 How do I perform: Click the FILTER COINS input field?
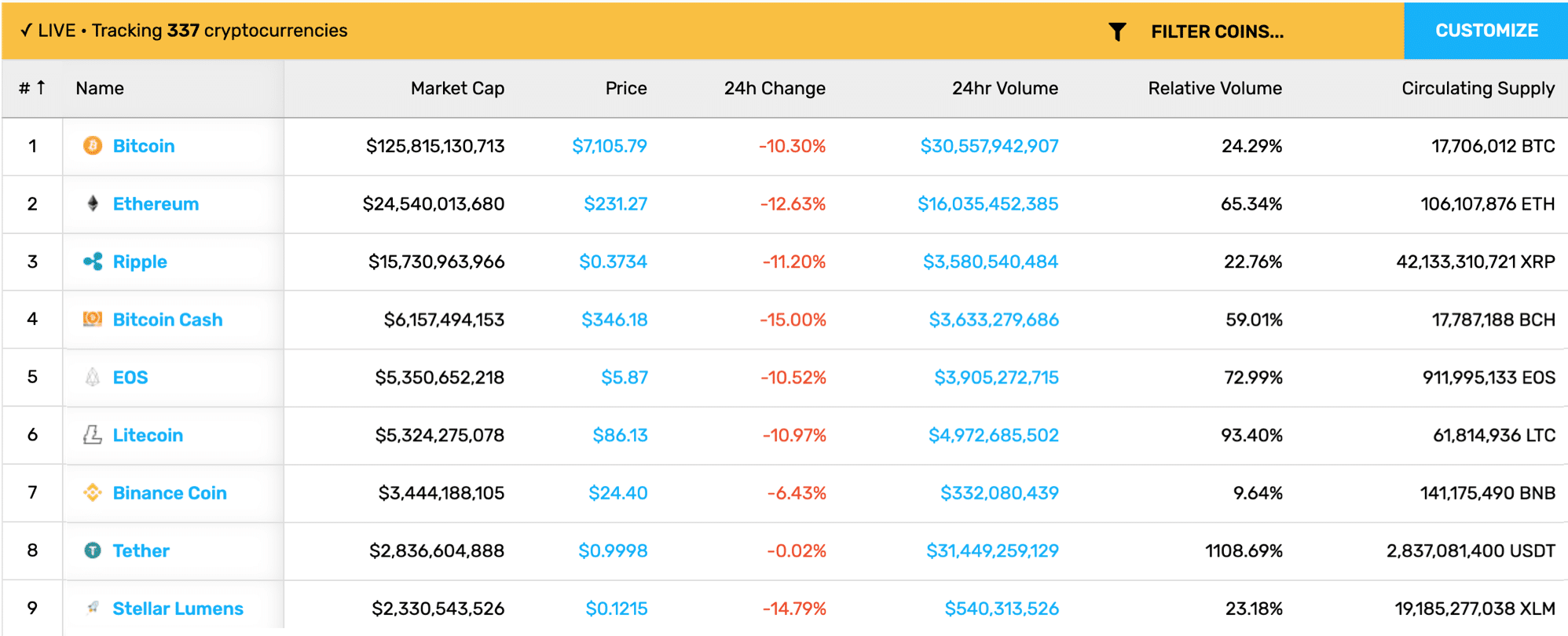click(x=1217, y=31)
